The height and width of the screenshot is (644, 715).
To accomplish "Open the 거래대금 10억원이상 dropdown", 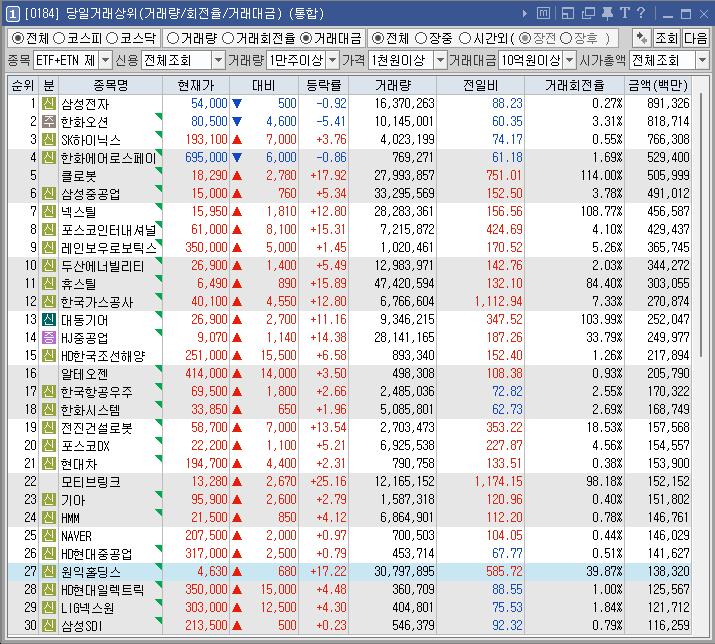I will pyautogui.click(x=570, y=60).
